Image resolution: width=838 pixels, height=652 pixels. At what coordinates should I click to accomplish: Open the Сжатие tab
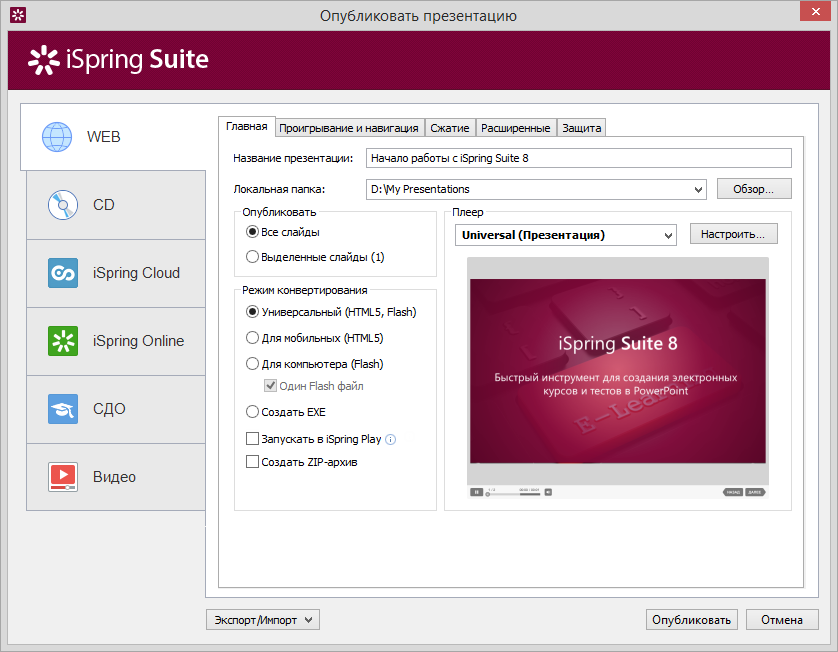(x=450, y=128)
